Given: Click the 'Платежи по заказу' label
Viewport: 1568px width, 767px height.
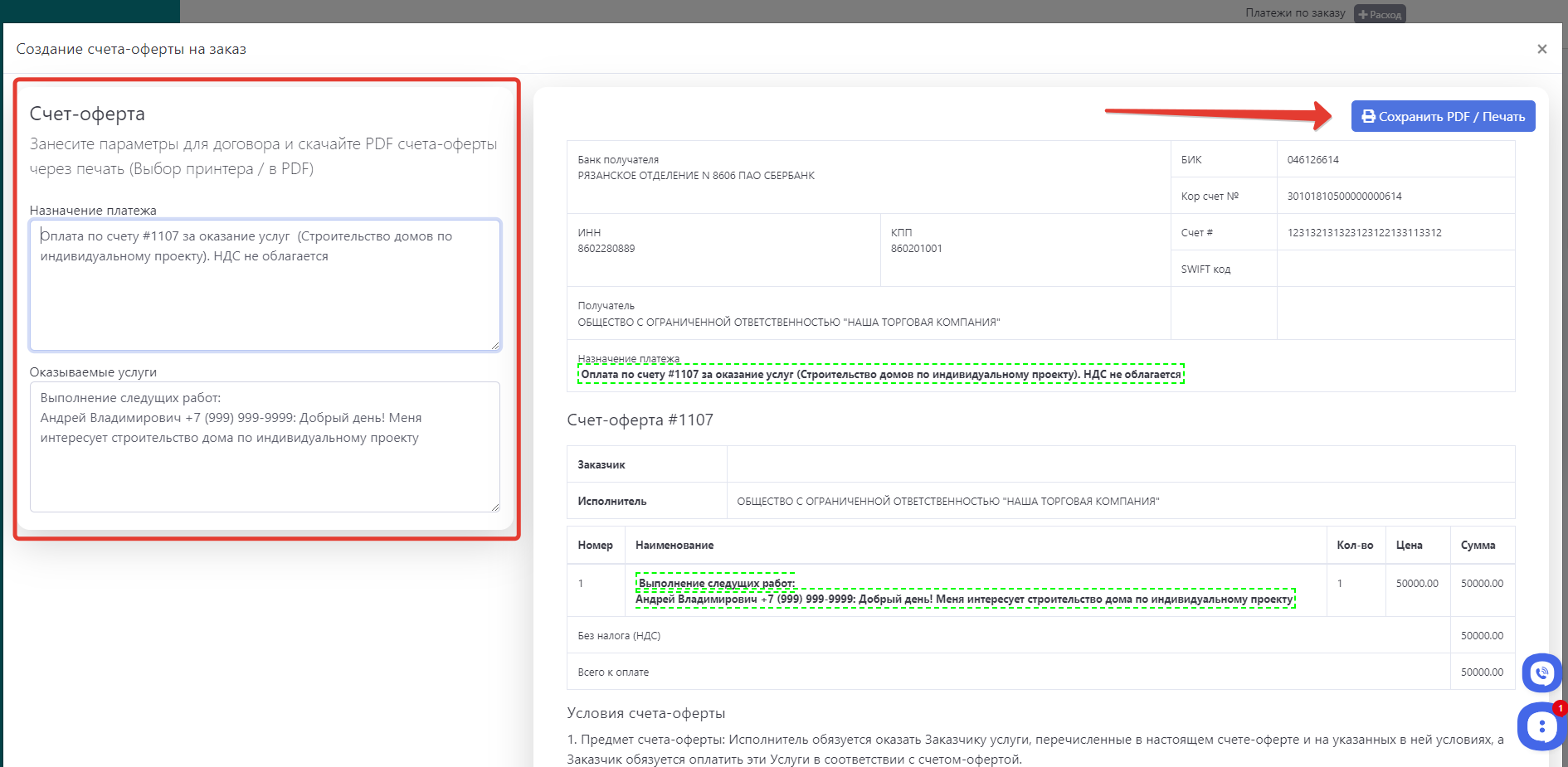Looking at the screenshot, I should 1294,13.
